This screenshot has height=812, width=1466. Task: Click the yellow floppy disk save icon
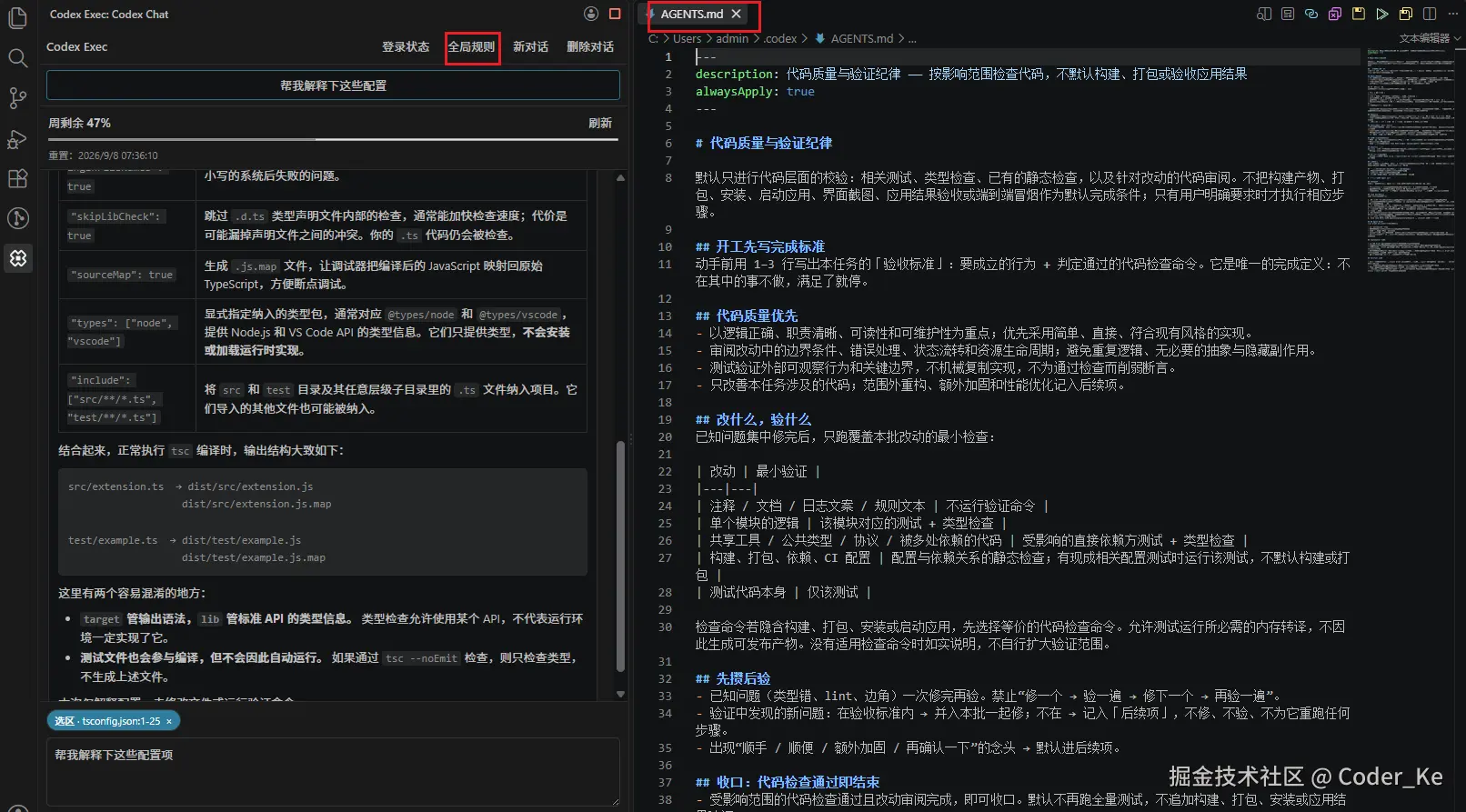tap(1359, 14)
